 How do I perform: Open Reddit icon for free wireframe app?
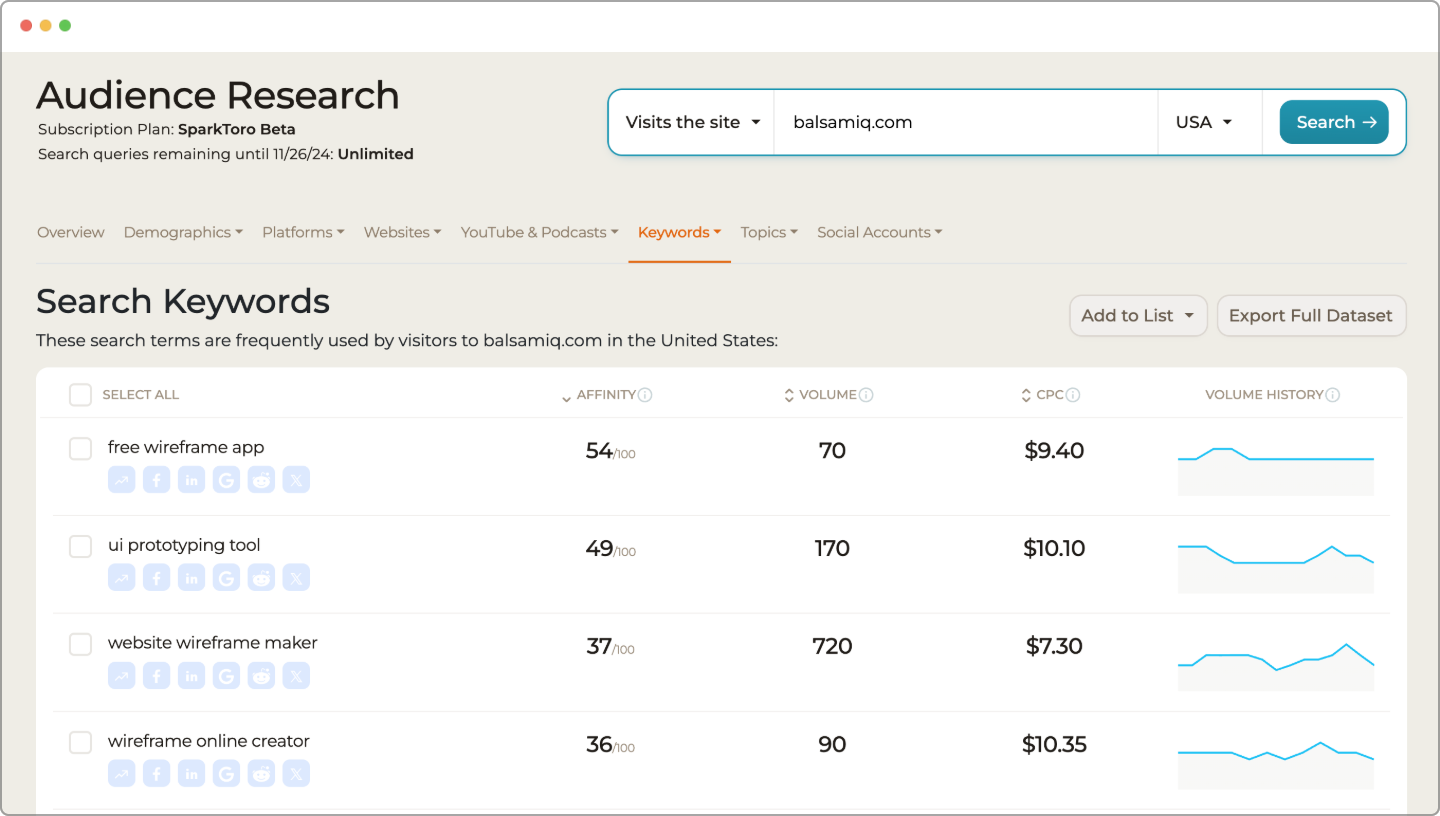coord(261,480)
